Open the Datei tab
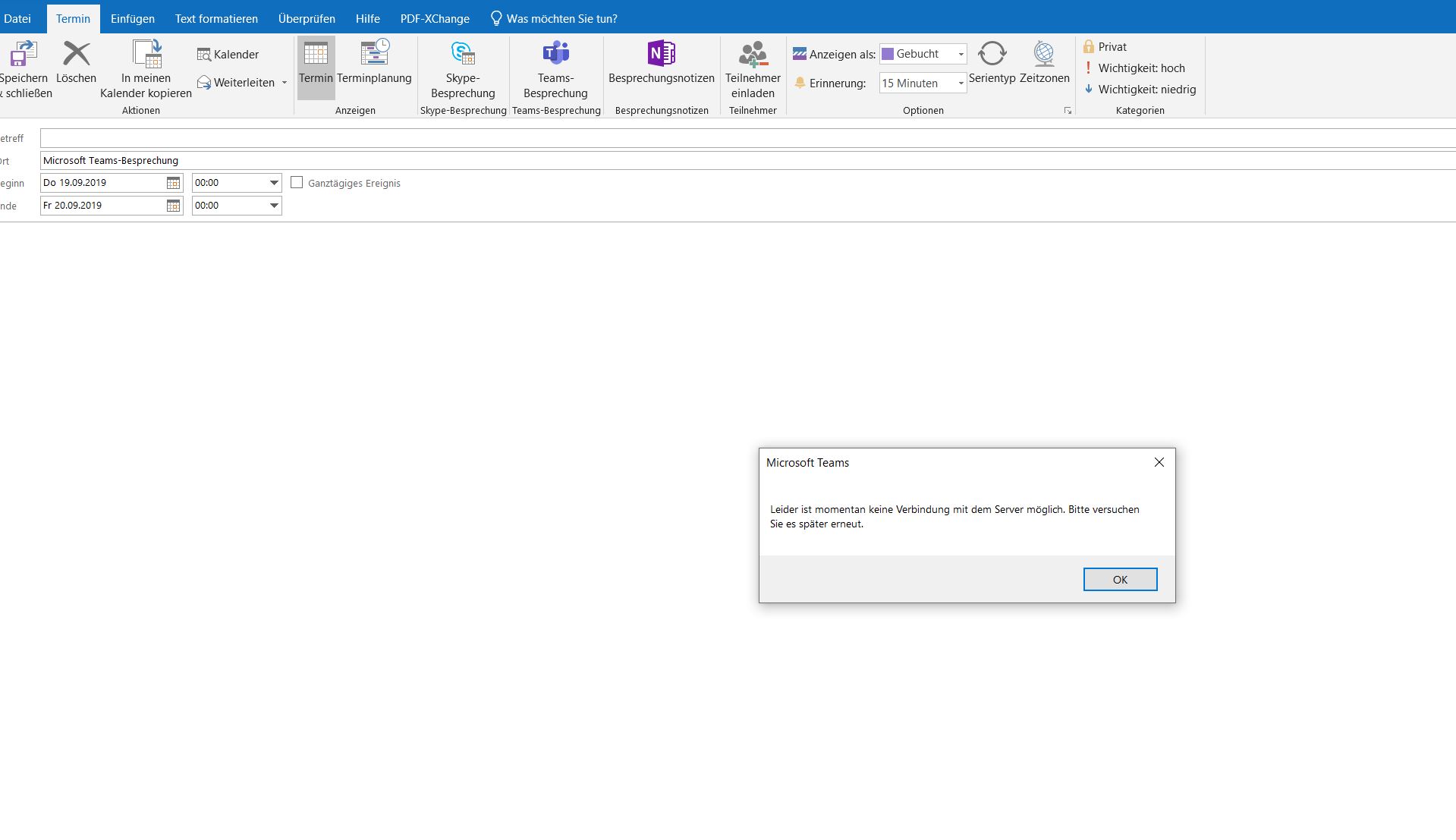The width and height of the screenshot is (1456, 840). point(17,18)
